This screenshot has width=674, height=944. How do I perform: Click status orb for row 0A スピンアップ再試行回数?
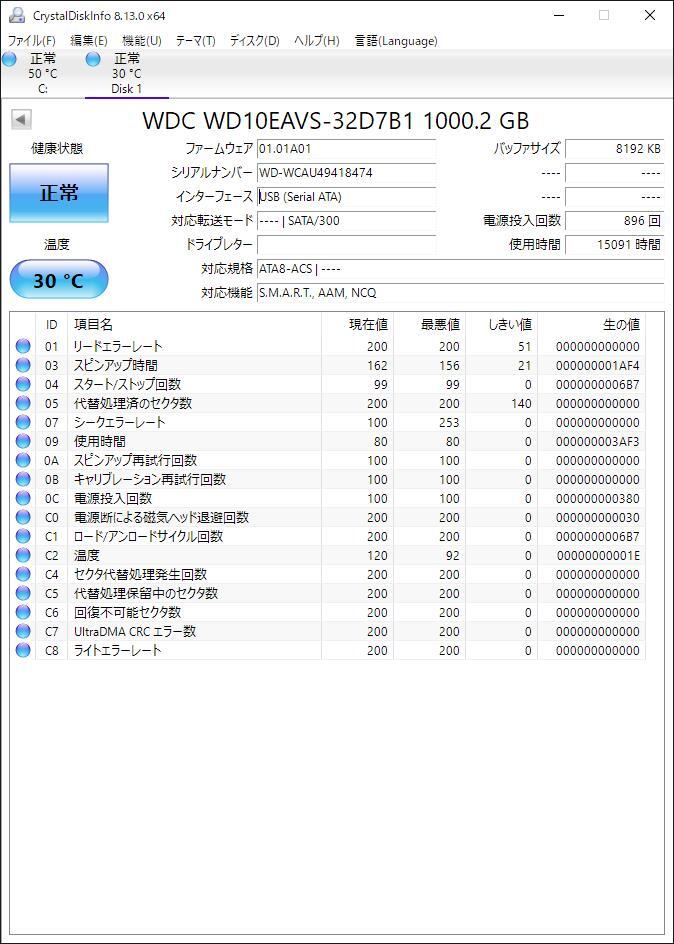(x=23, y=460)
